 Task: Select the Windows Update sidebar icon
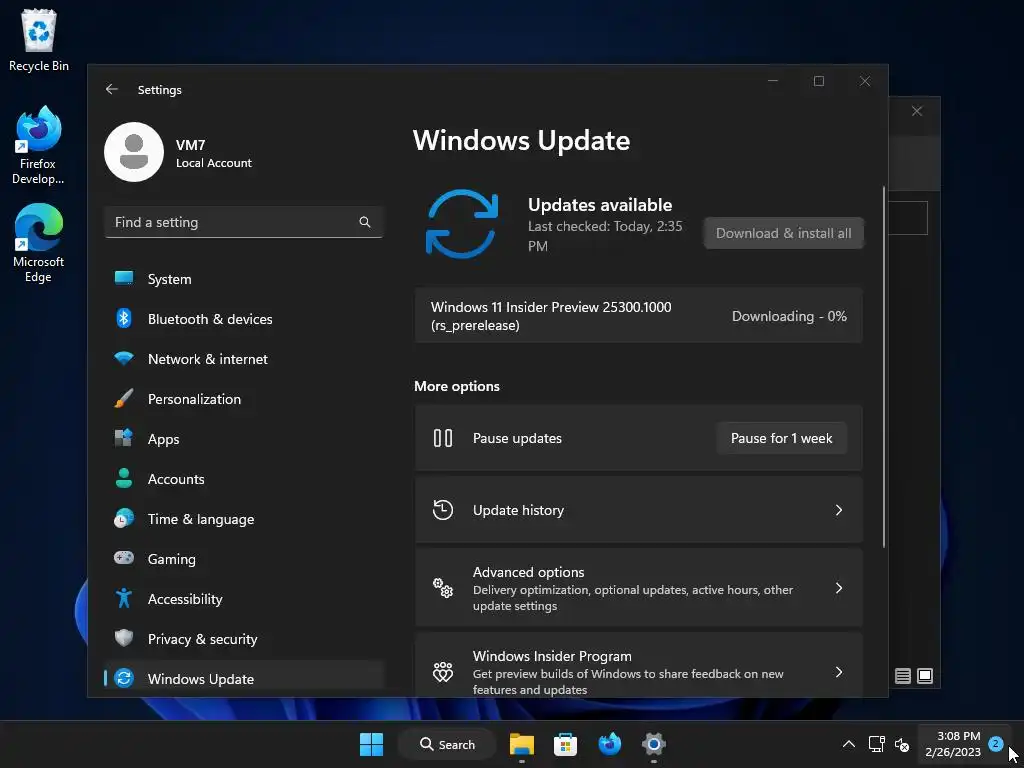point(123,679)
